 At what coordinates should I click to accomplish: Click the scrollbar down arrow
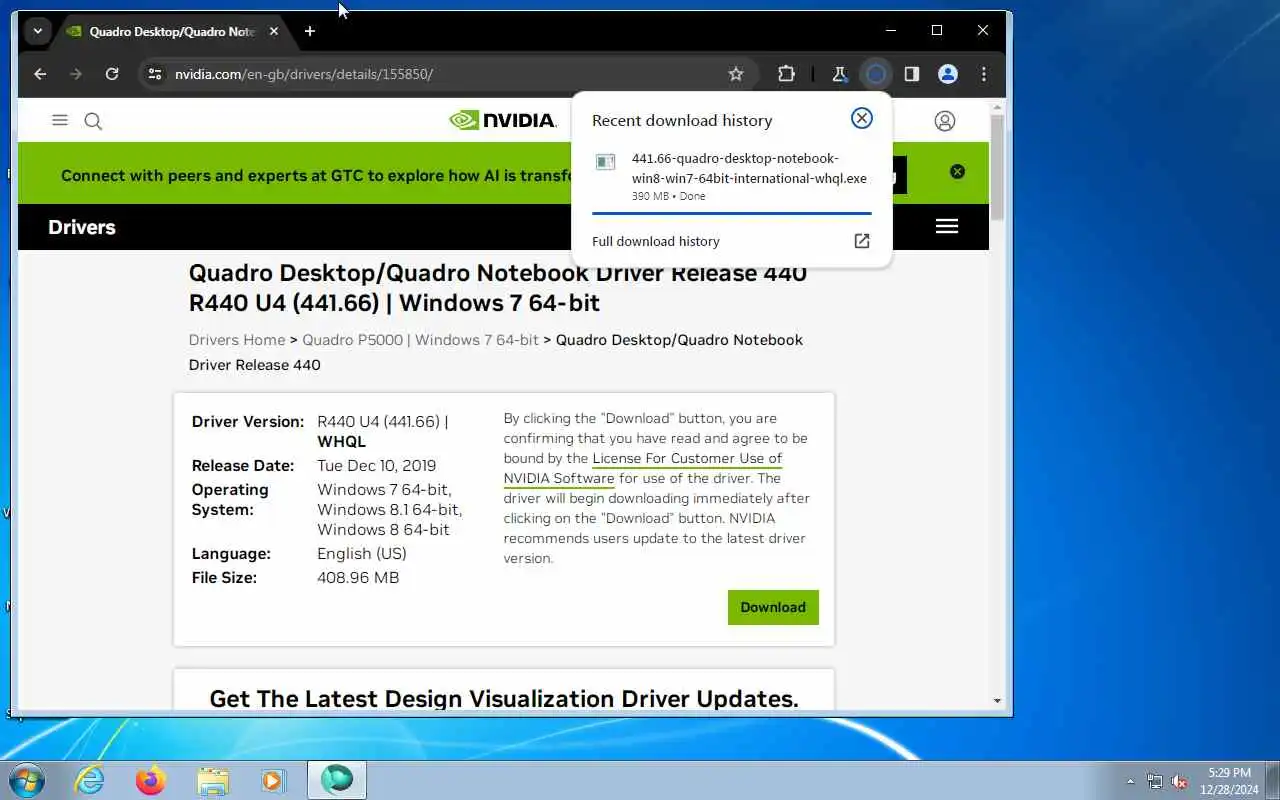click(x=996, y=701)
